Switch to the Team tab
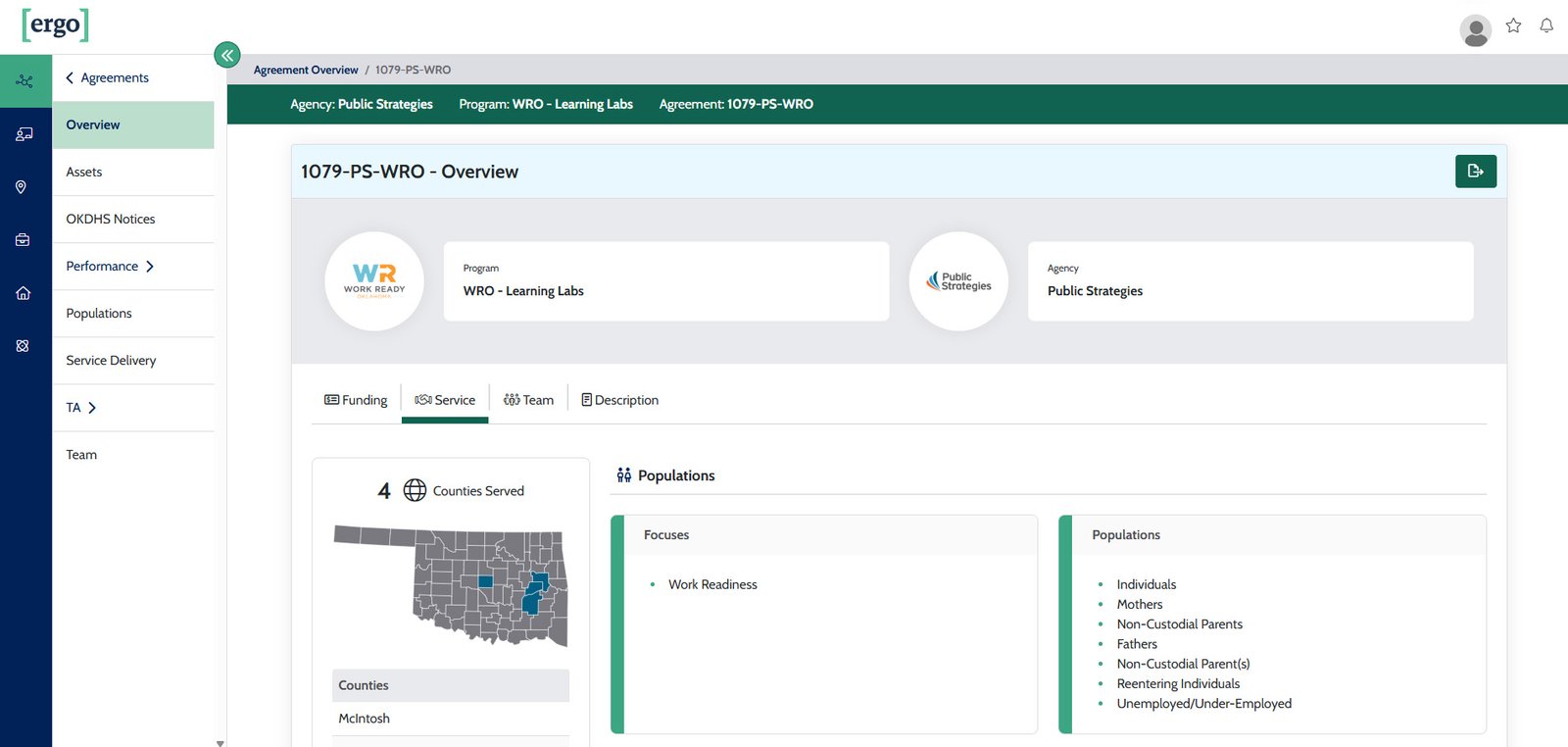 click(528, 400)
